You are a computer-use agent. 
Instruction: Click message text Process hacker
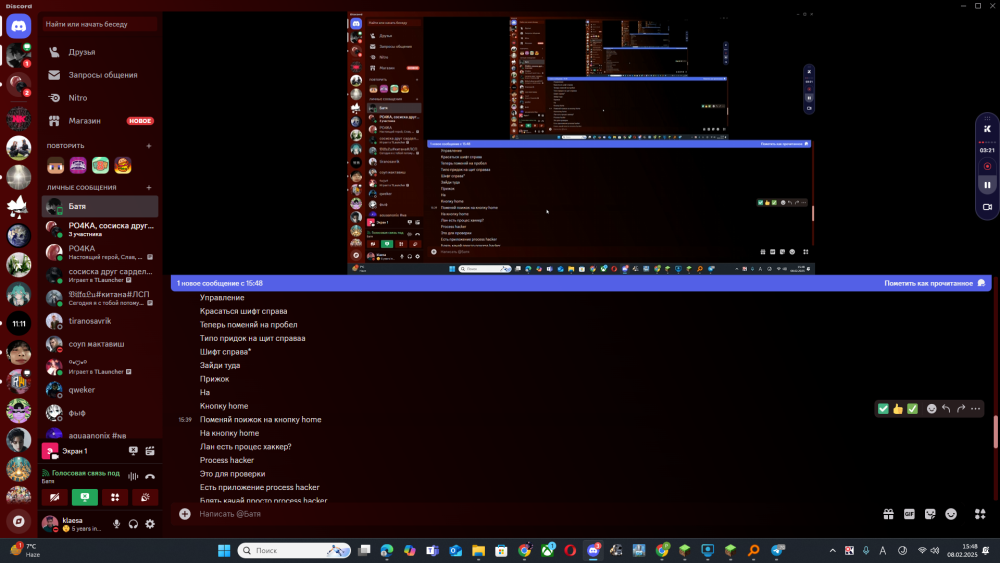(226, 460)
